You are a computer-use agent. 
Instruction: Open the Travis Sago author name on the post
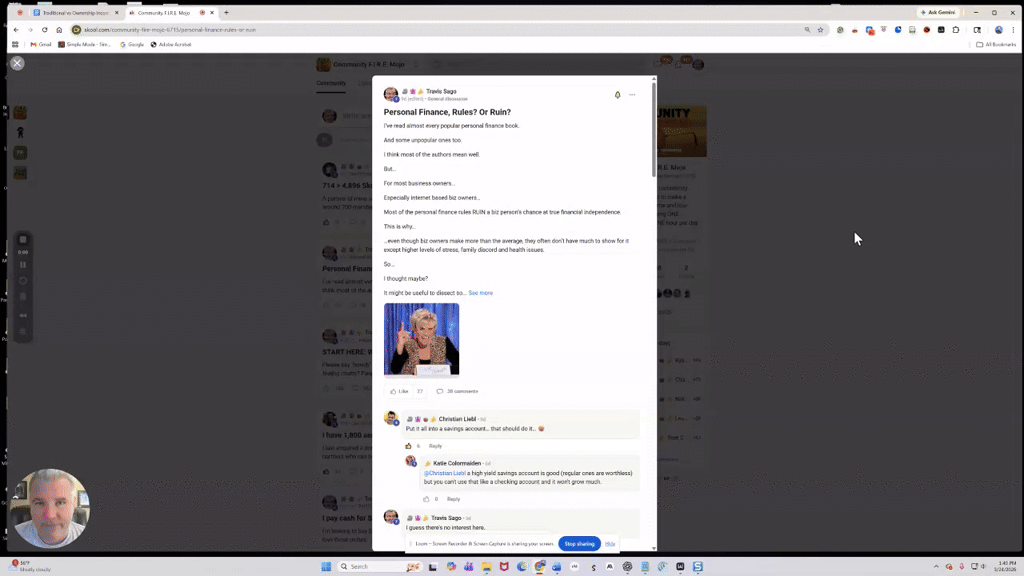click(x=441, y=91)
